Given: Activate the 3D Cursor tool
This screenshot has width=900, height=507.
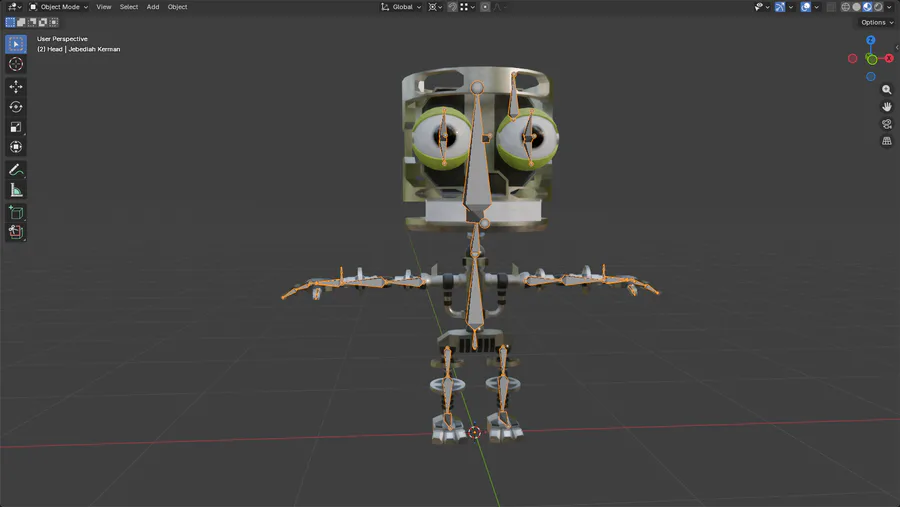Looking at the screenshot, I should [15, 64].
